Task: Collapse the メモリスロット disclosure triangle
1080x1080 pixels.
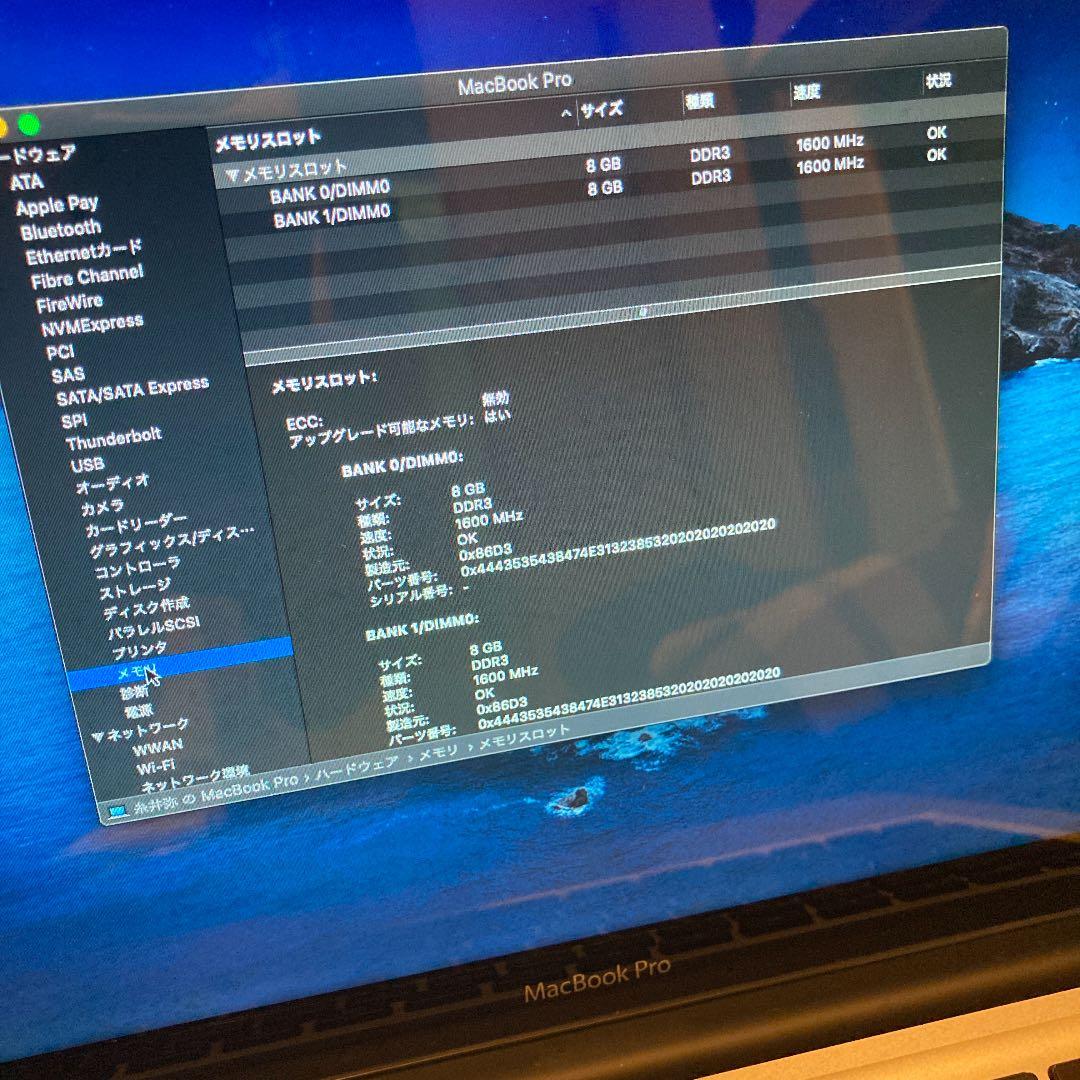Action: coord(232,176)
